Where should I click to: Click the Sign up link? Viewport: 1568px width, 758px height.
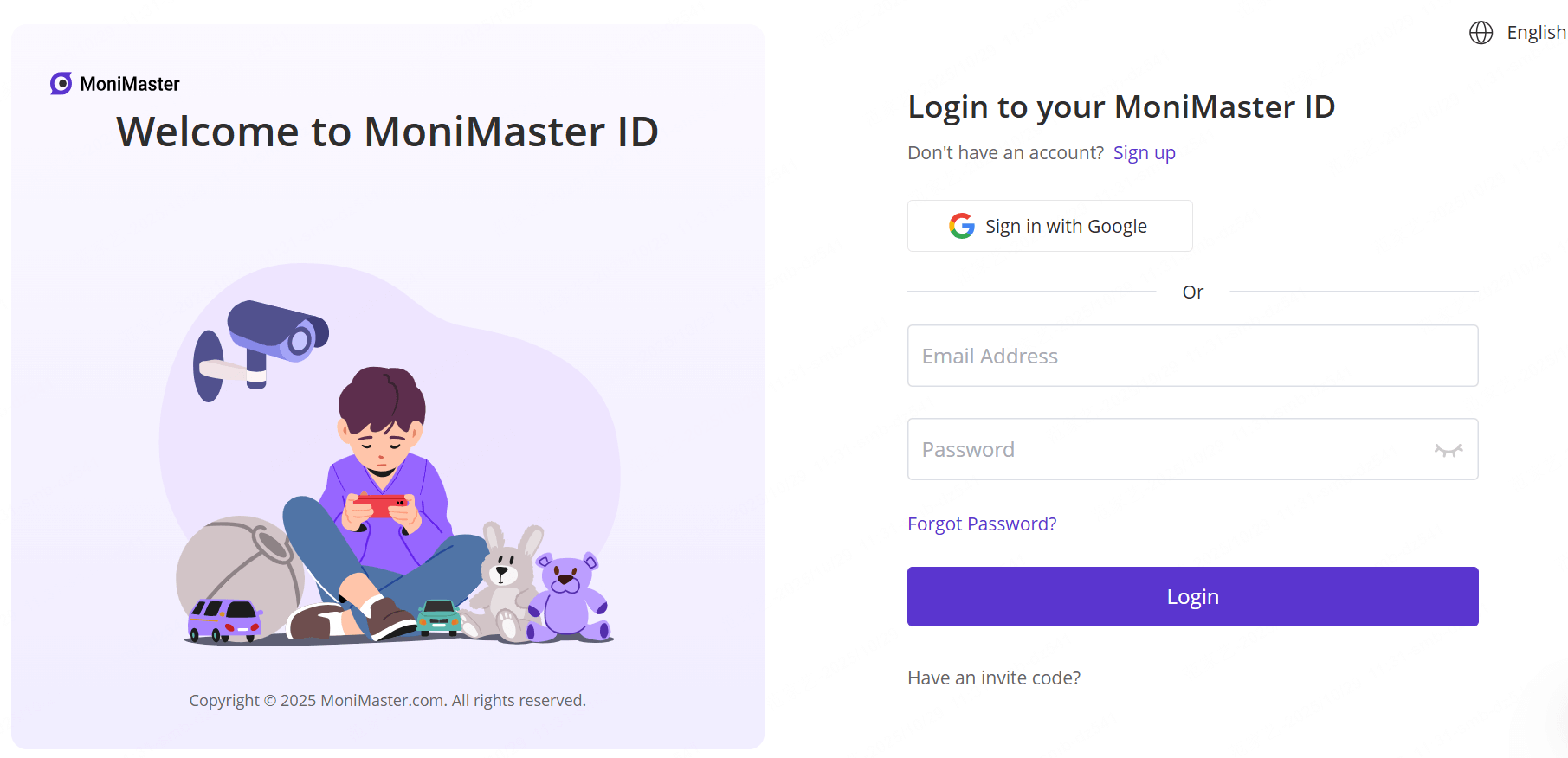[x=1144, y=153]
